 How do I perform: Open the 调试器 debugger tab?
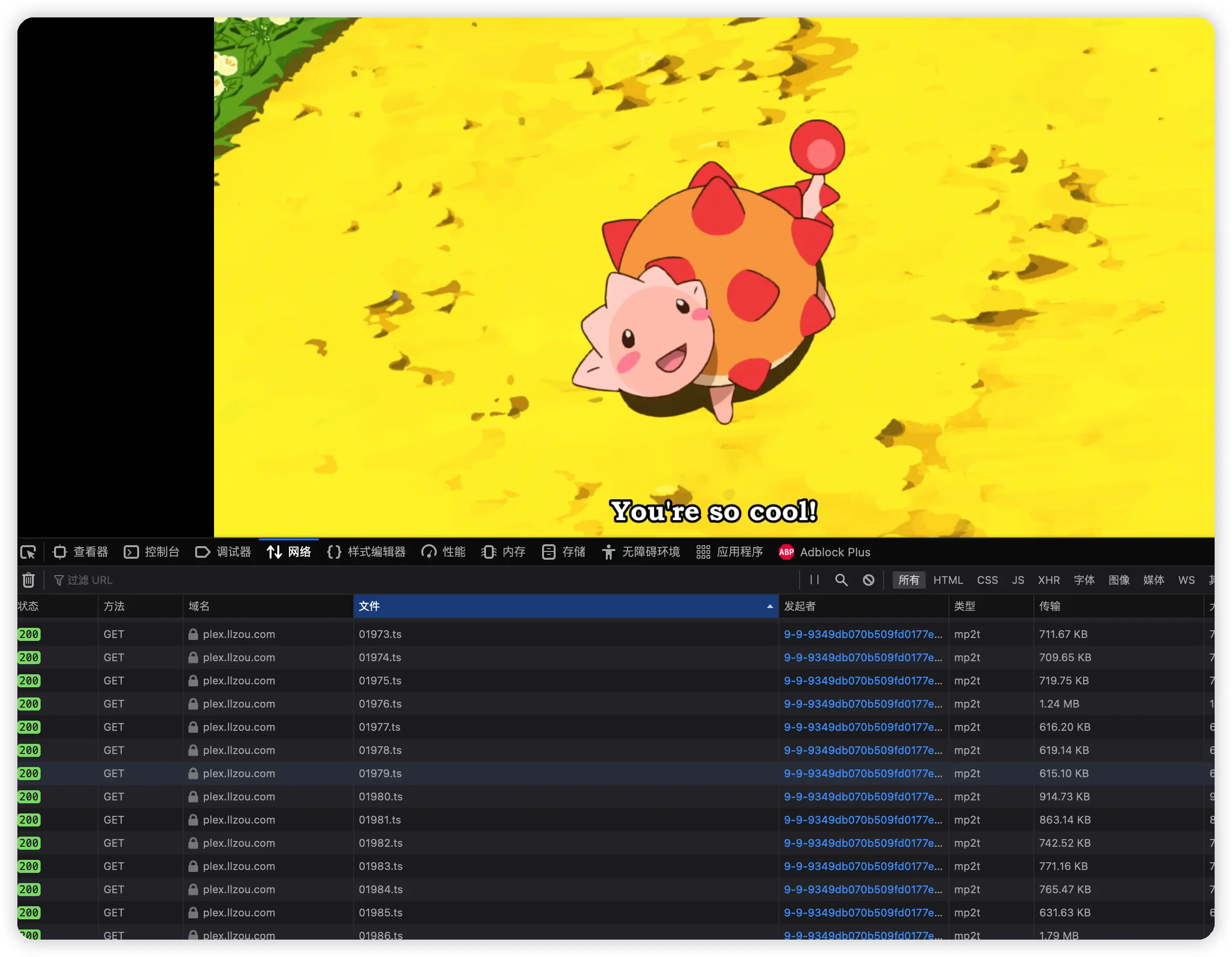point(223,552)
